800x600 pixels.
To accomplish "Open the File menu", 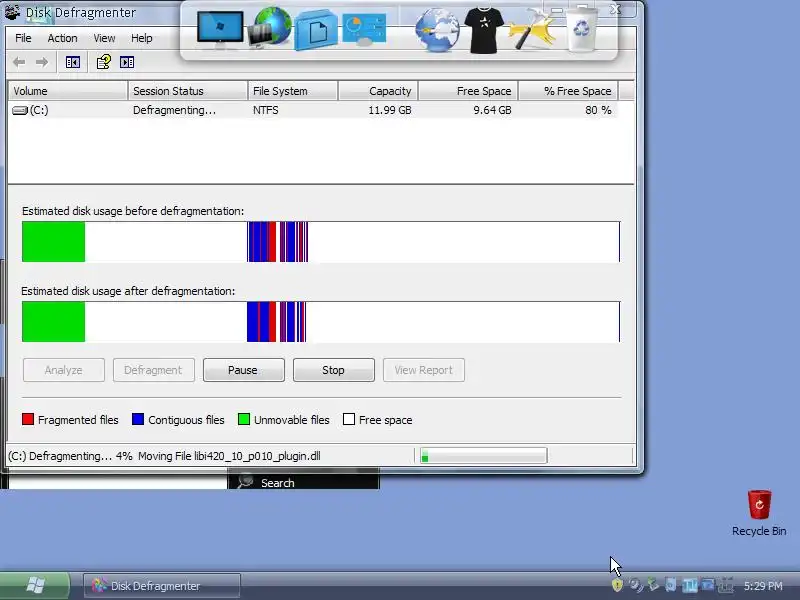I will 23,38.
